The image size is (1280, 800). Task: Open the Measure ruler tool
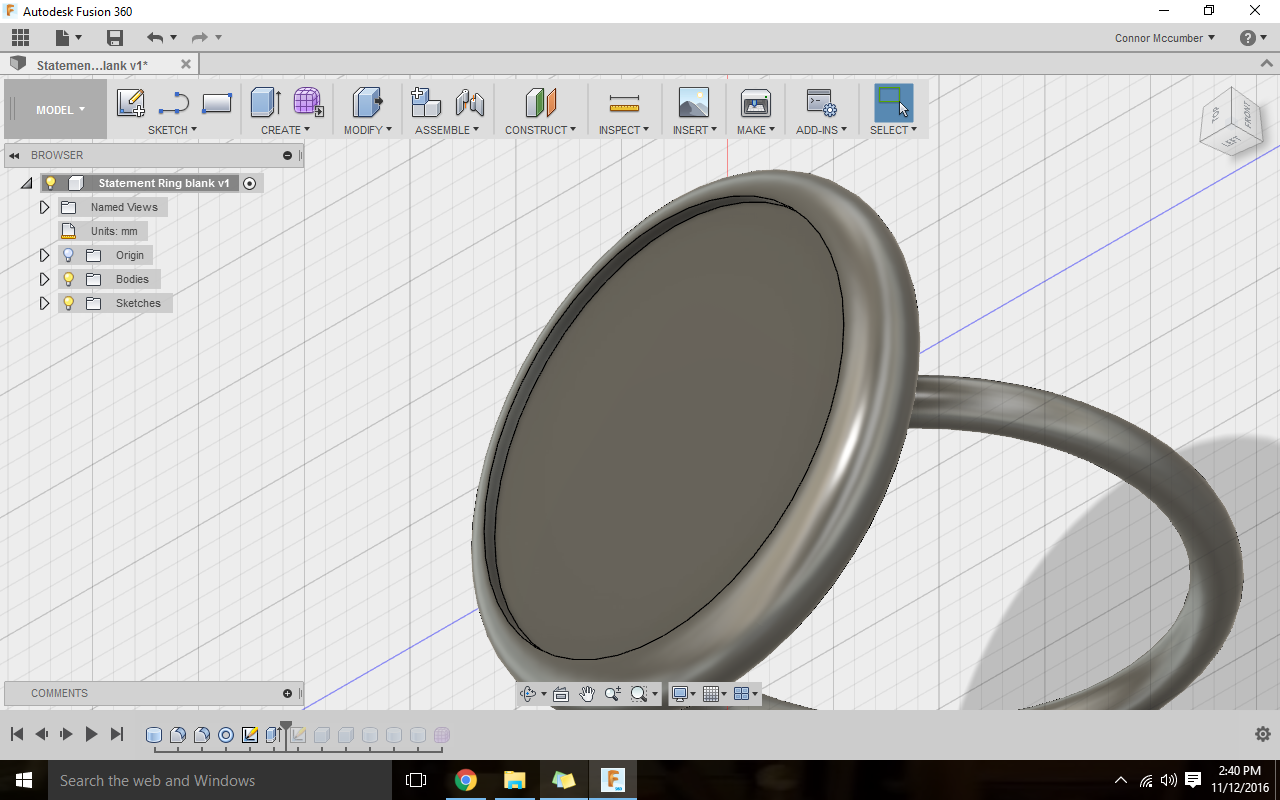624,103
